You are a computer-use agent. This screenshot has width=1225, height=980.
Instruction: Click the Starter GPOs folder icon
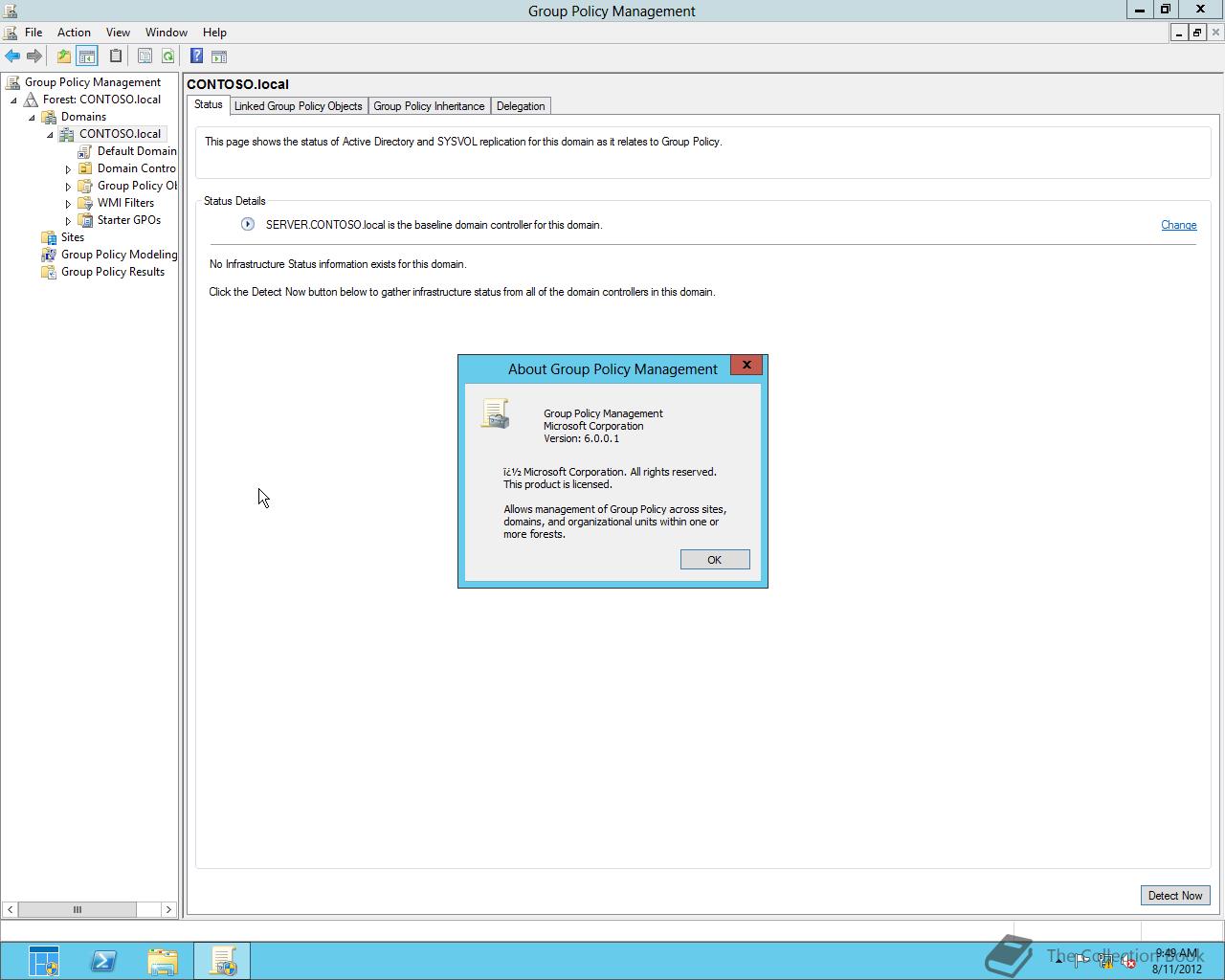85,220
